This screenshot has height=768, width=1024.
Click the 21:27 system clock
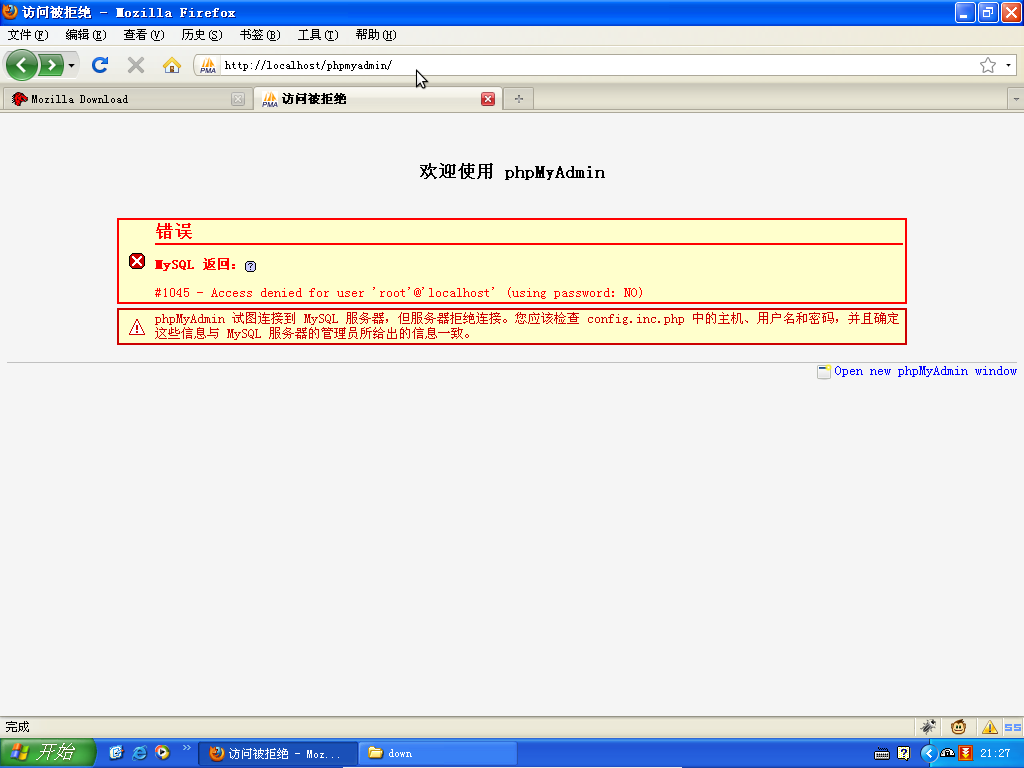click(995, 754)
